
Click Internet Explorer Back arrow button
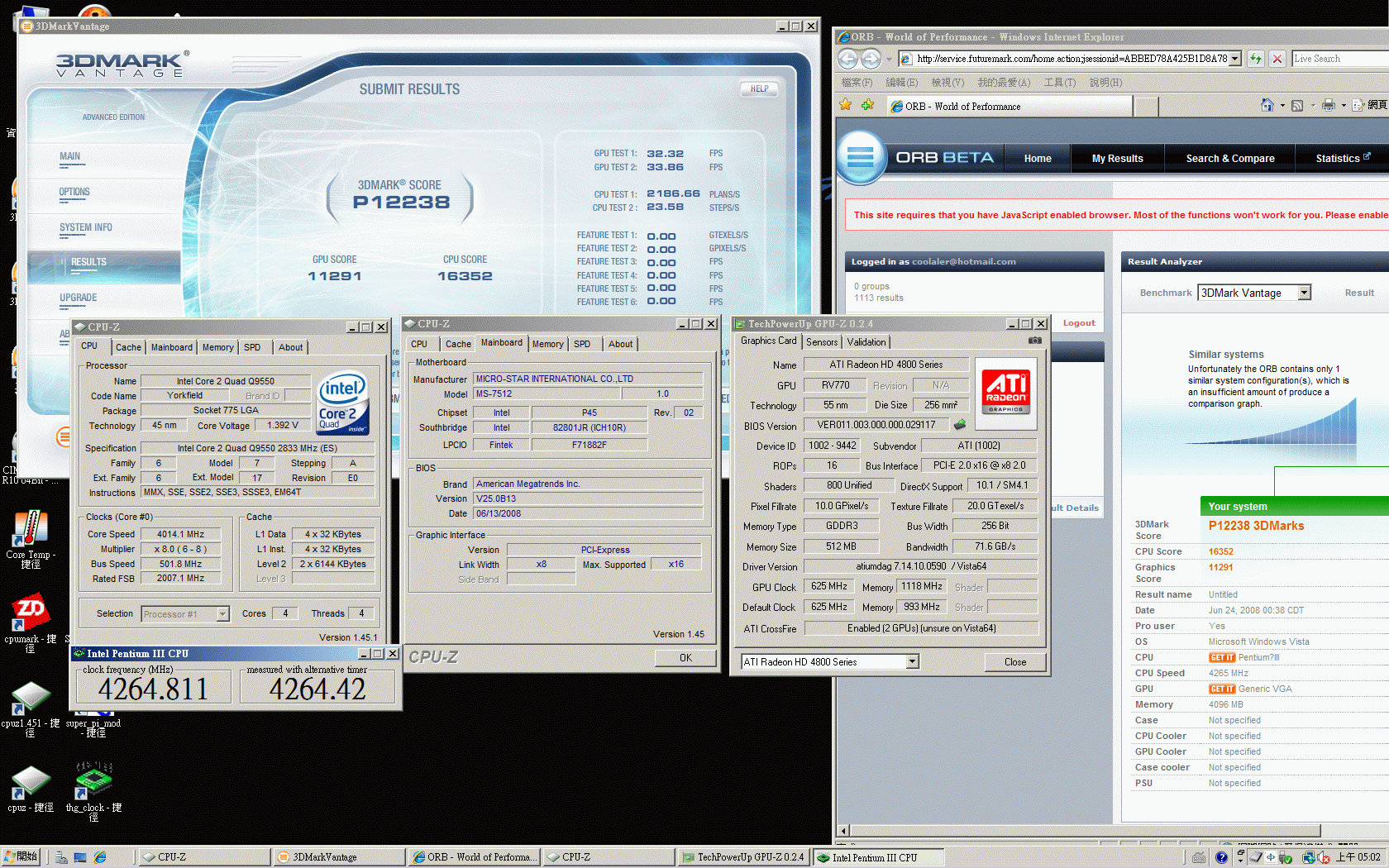[x=848, y=59]
